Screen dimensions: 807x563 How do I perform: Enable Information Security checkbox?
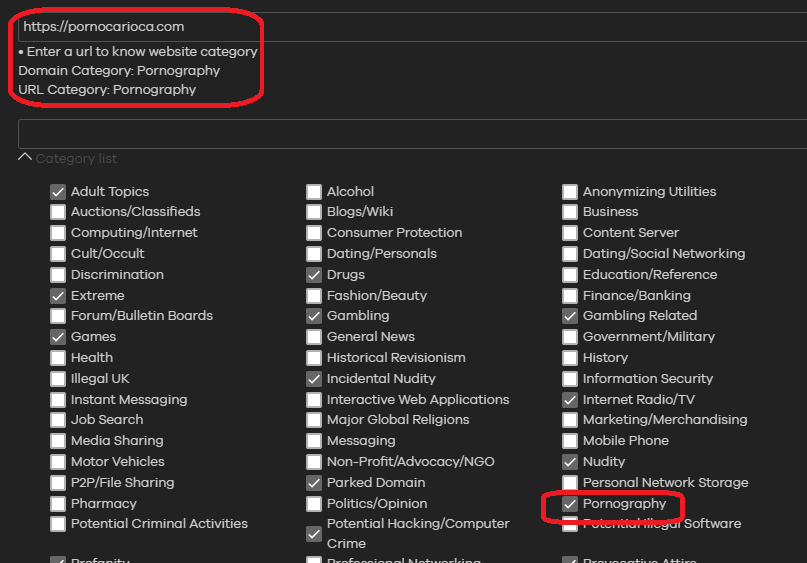(570, 379)
